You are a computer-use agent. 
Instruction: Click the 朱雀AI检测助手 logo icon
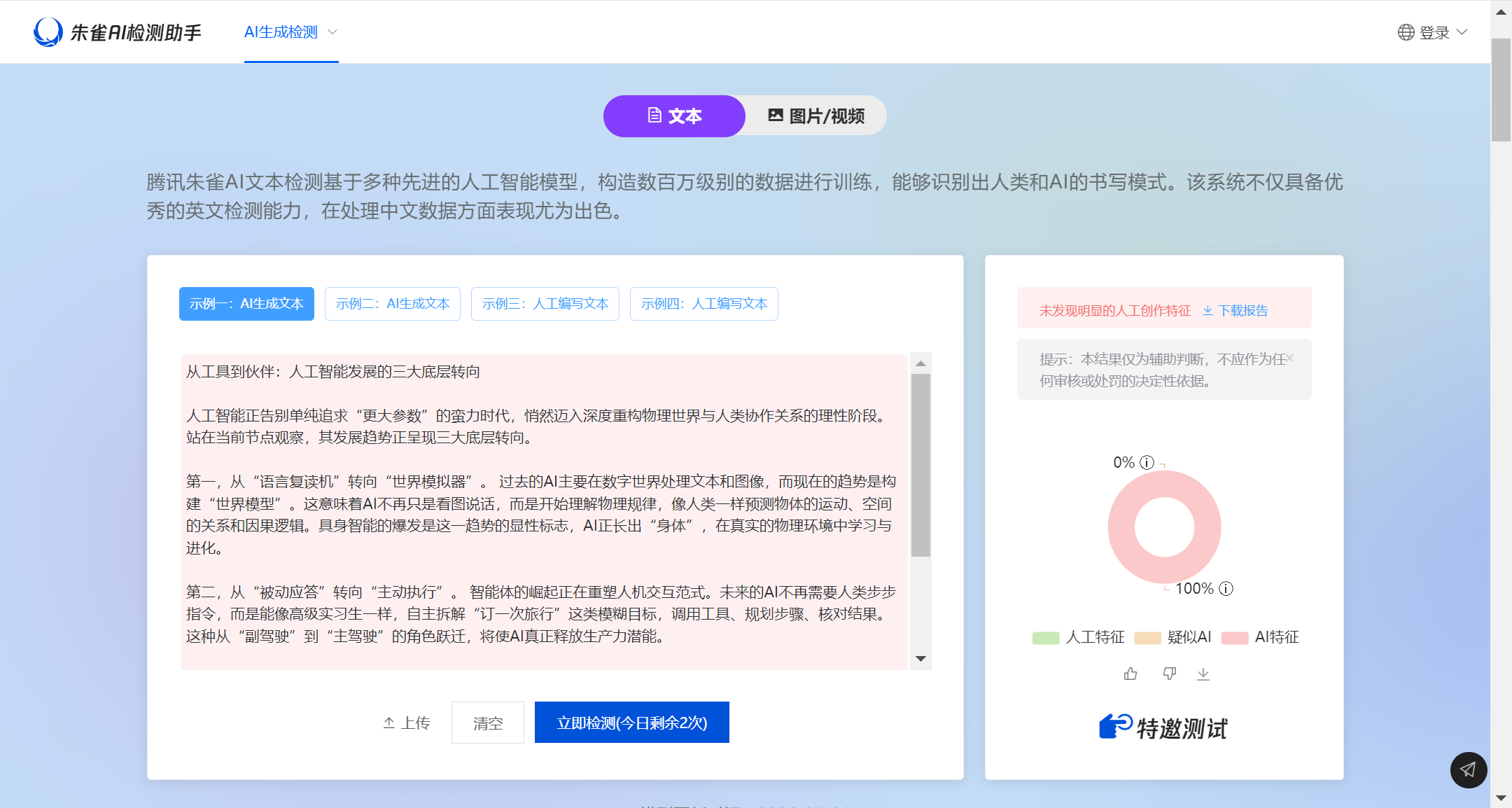48,32
